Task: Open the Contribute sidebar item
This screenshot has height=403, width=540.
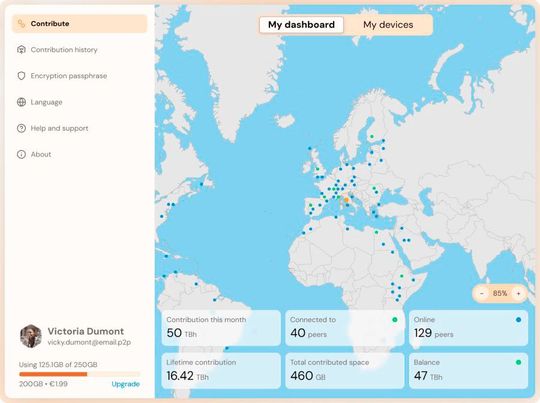Action: [80, 24]
